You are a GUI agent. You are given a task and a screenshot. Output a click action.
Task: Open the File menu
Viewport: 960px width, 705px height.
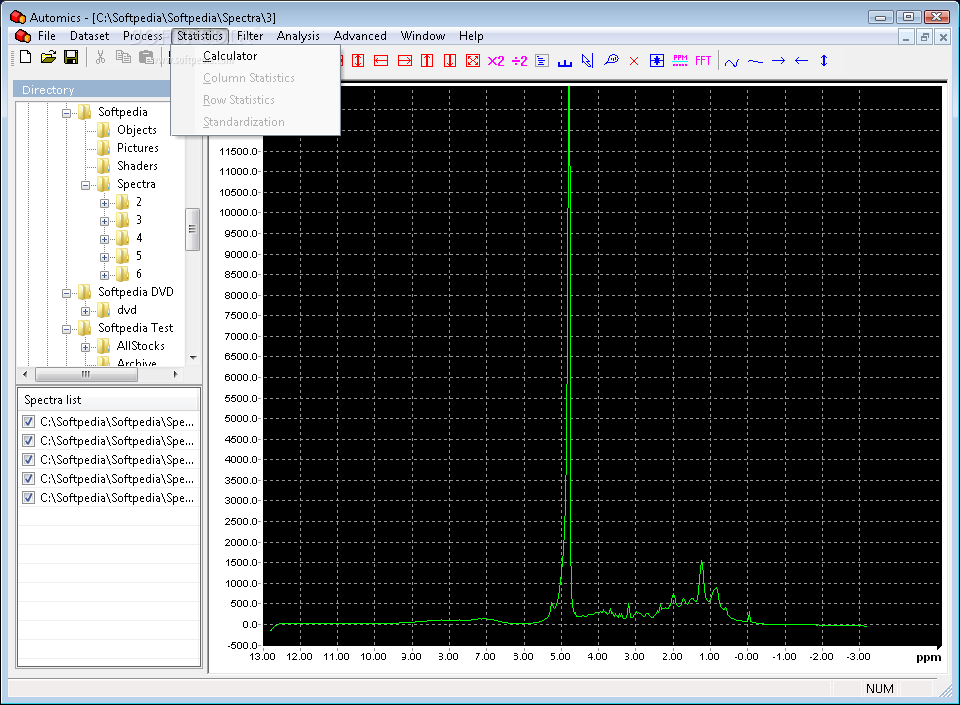tap(47, 36)
